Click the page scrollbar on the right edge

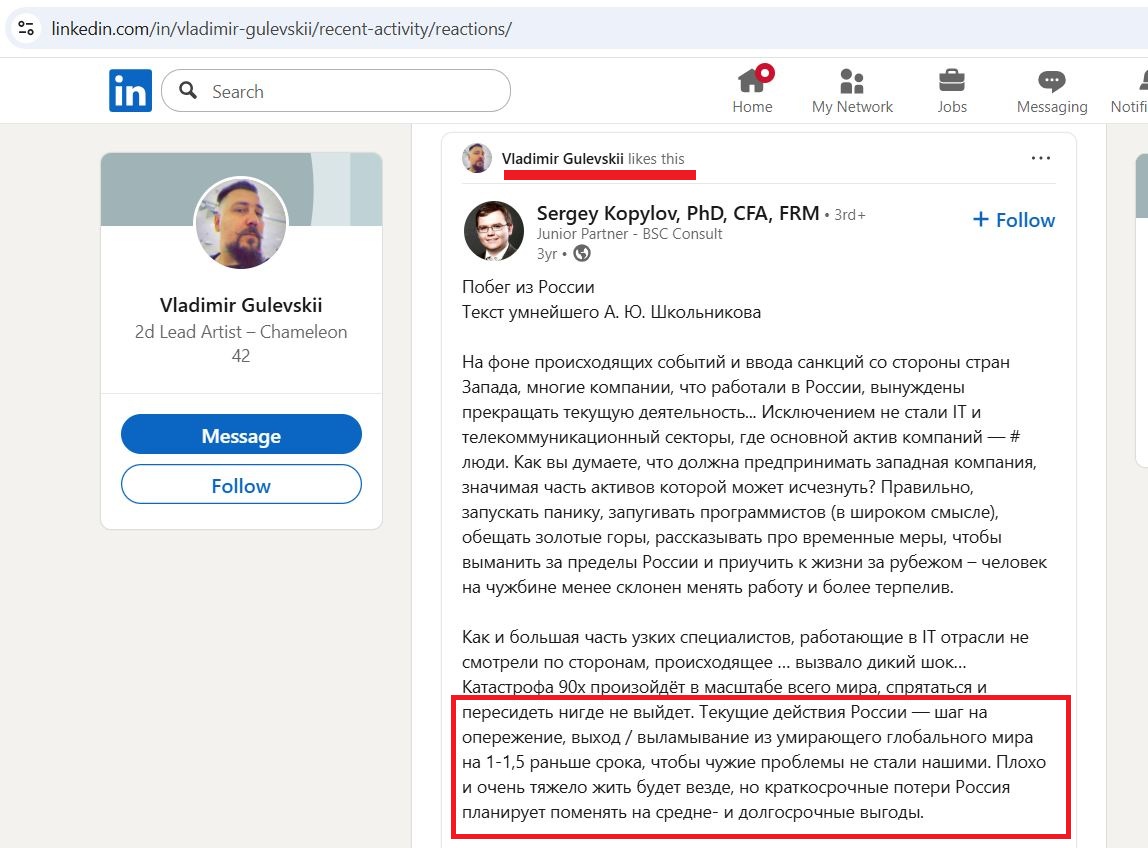click(1140, 180)
